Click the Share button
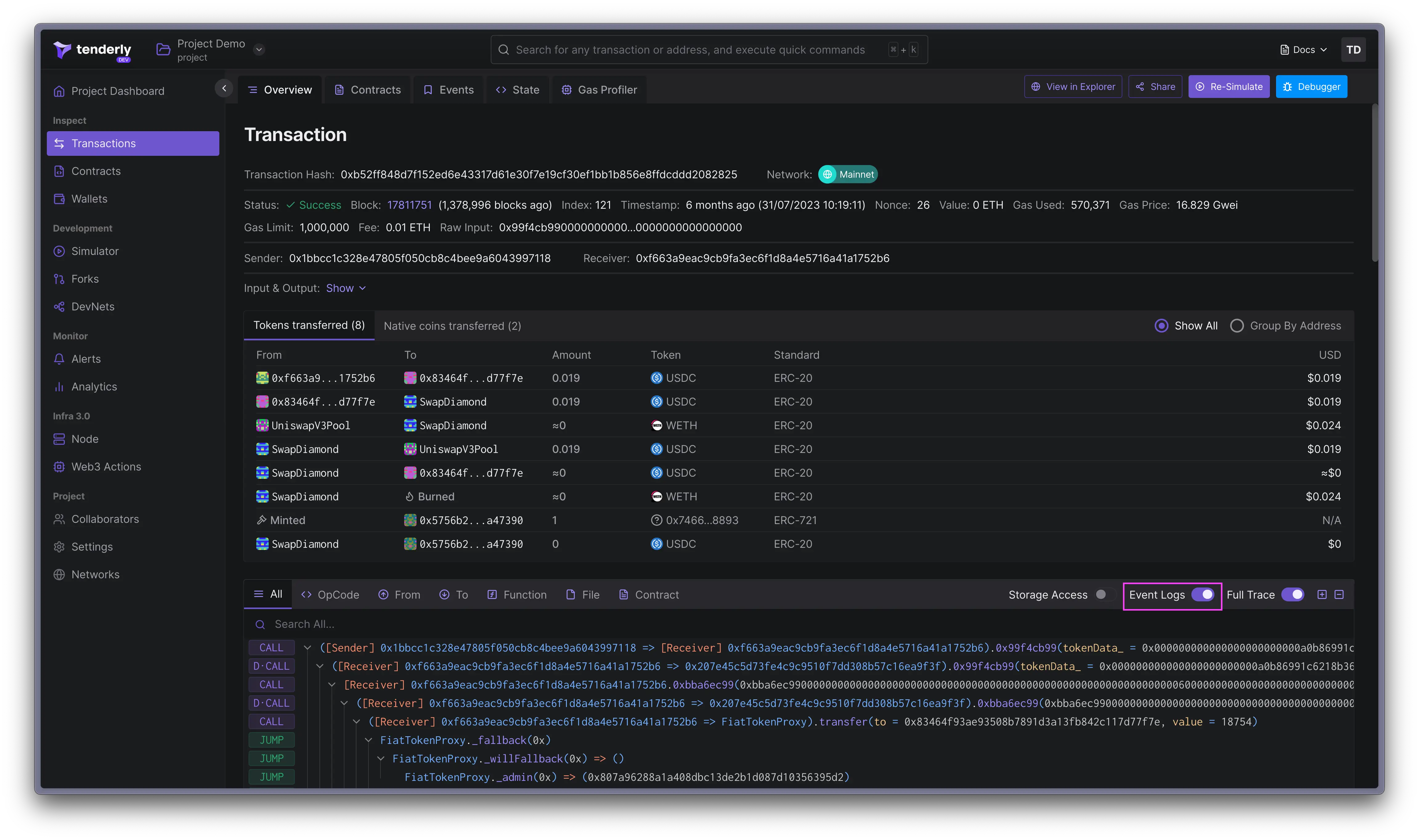This screenshot has height=840, width=1419. coord(1155,87)
